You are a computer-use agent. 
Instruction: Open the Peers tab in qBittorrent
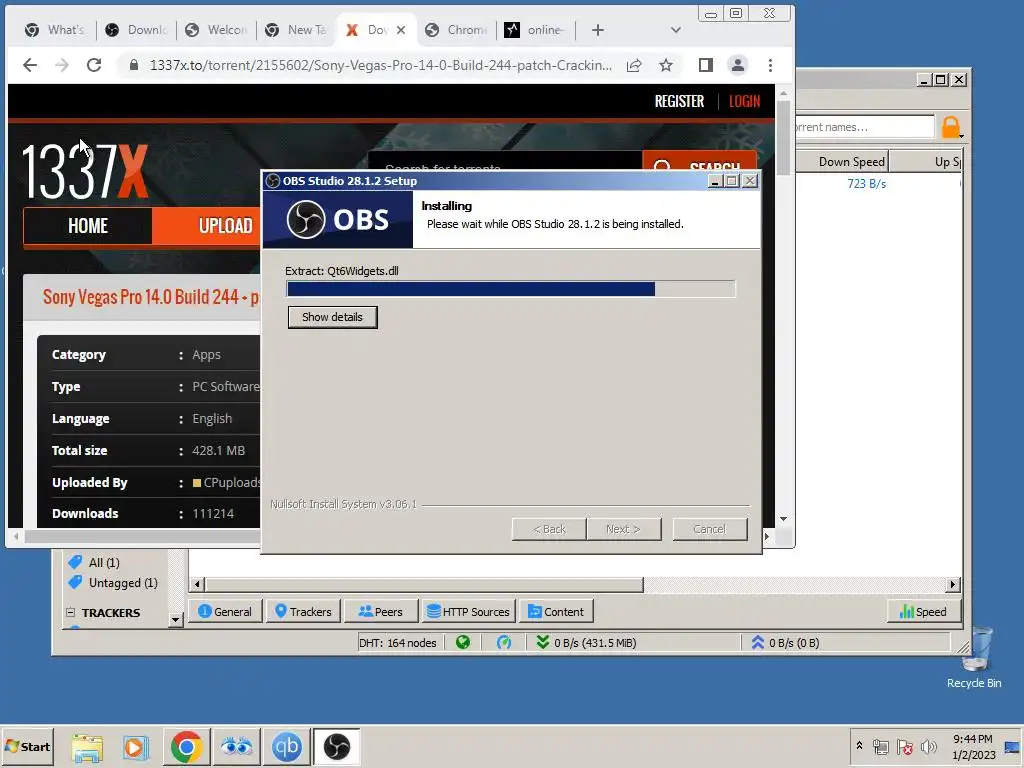381,612
